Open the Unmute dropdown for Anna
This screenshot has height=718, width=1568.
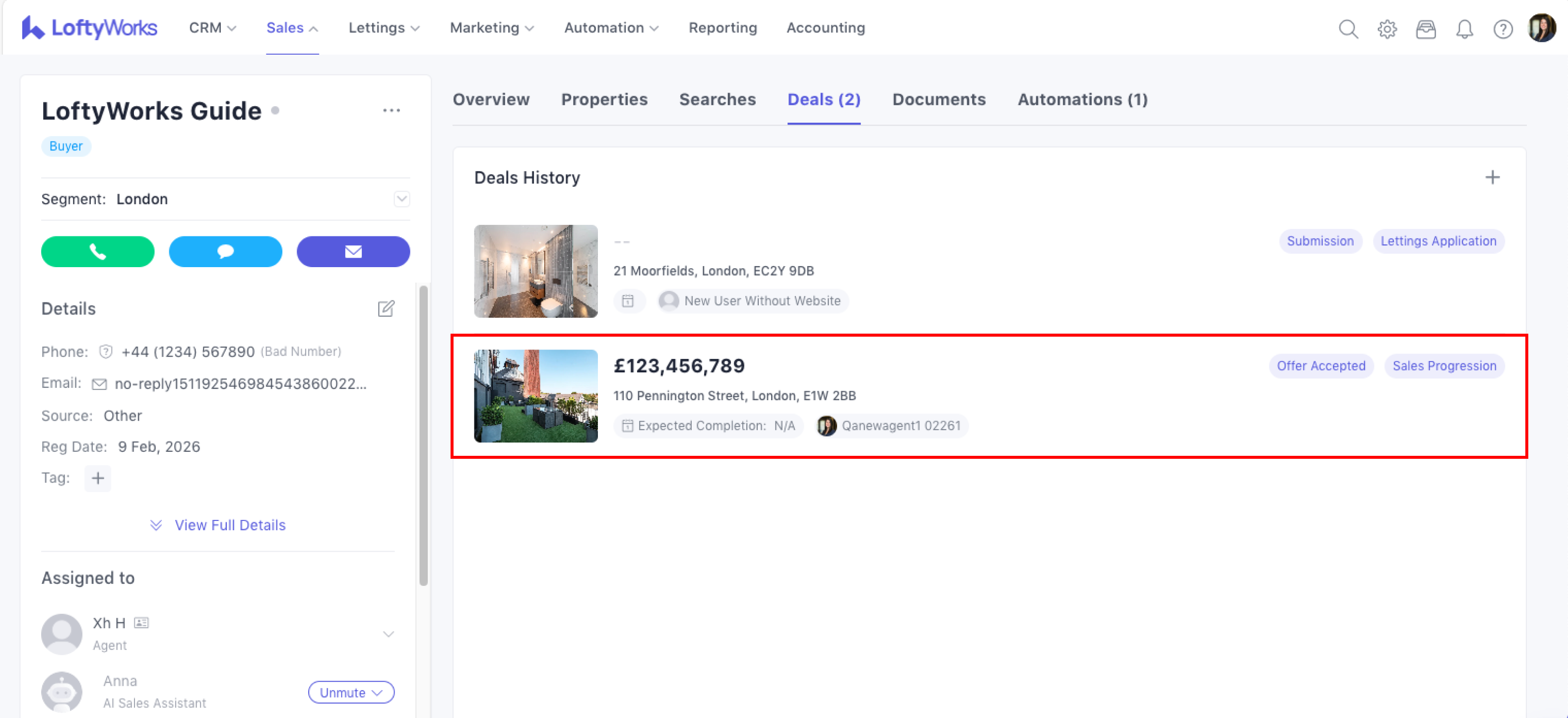351,692
